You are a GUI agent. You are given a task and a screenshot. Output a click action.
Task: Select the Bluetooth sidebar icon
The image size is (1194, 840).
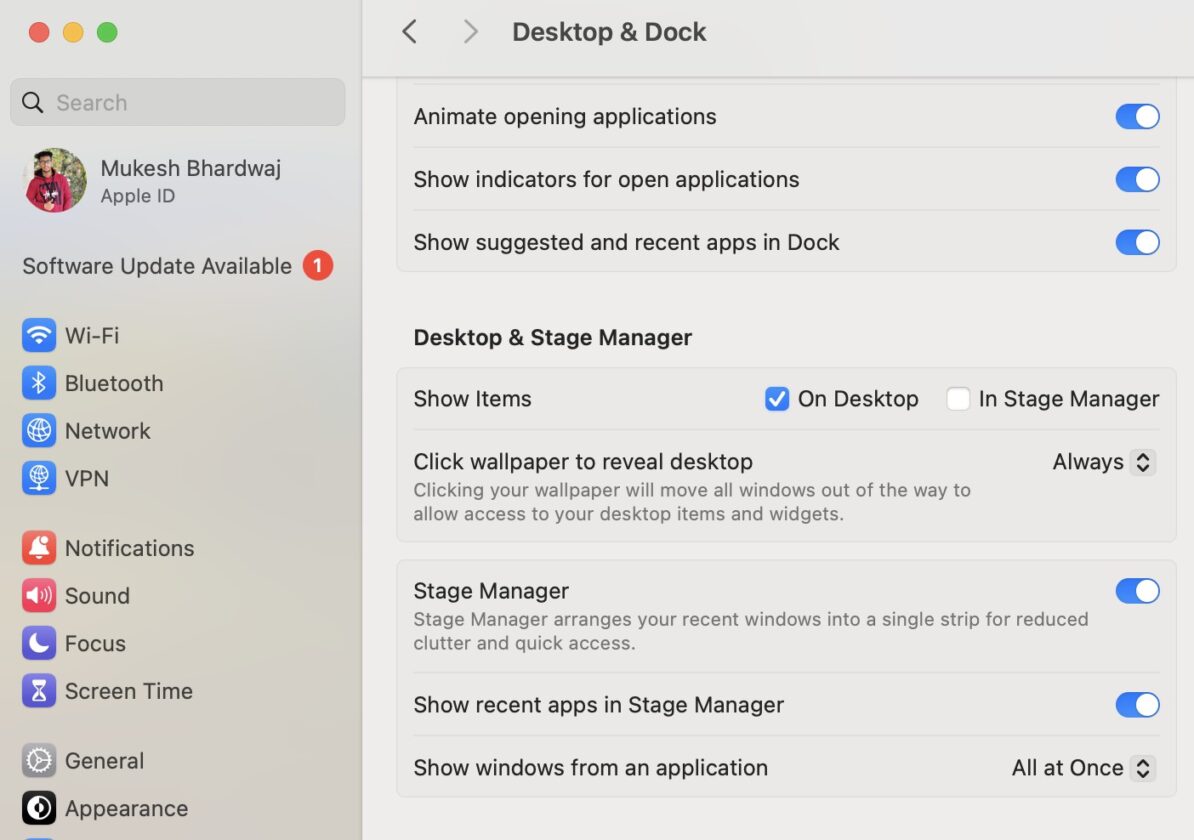112,383
